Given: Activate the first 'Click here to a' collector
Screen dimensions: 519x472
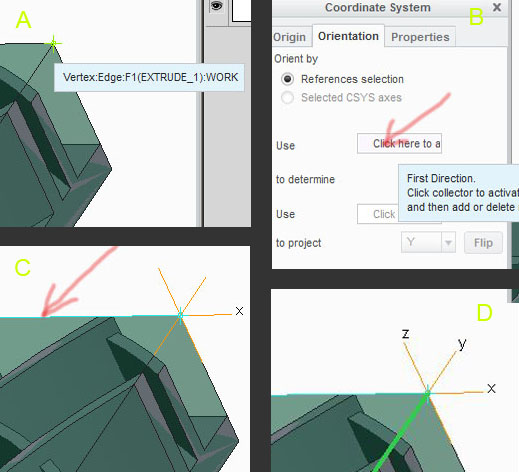Looking at the screenshot, I should [399, 144].
